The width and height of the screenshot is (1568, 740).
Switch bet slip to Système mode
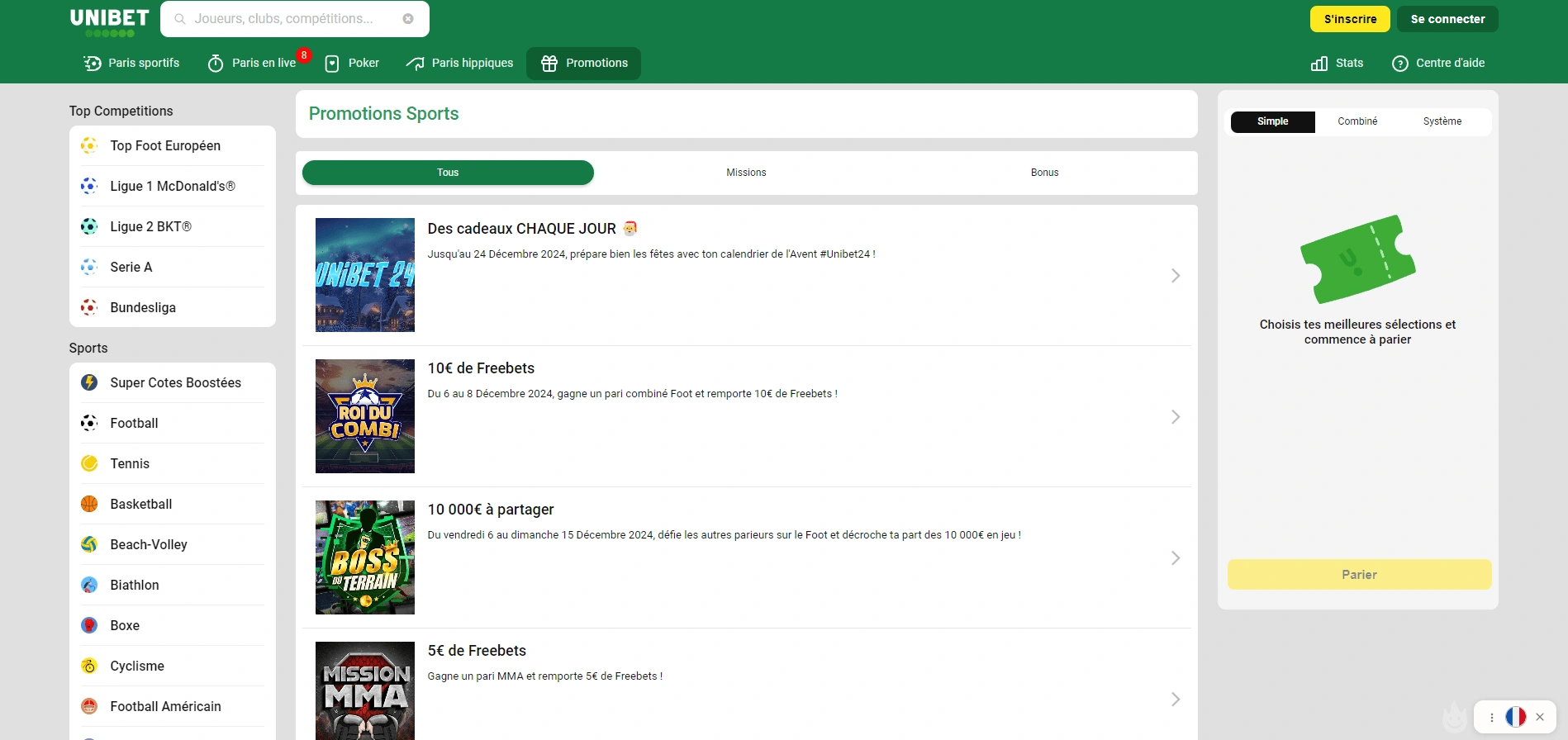(1442, 121)
